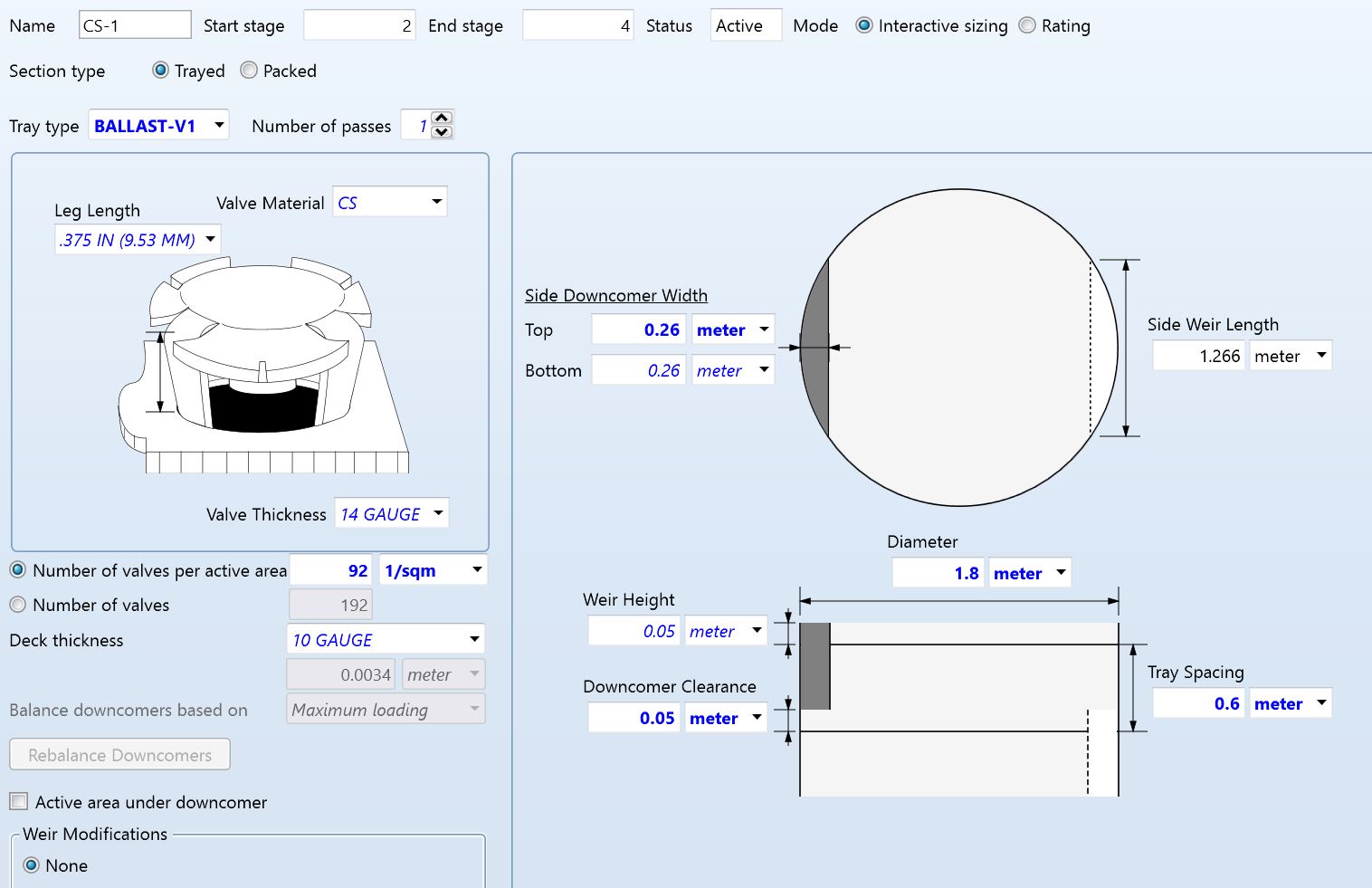This screenshot has width=1372, height=888.
Task: Increase number of passes with up arrow
Action: 442,118
